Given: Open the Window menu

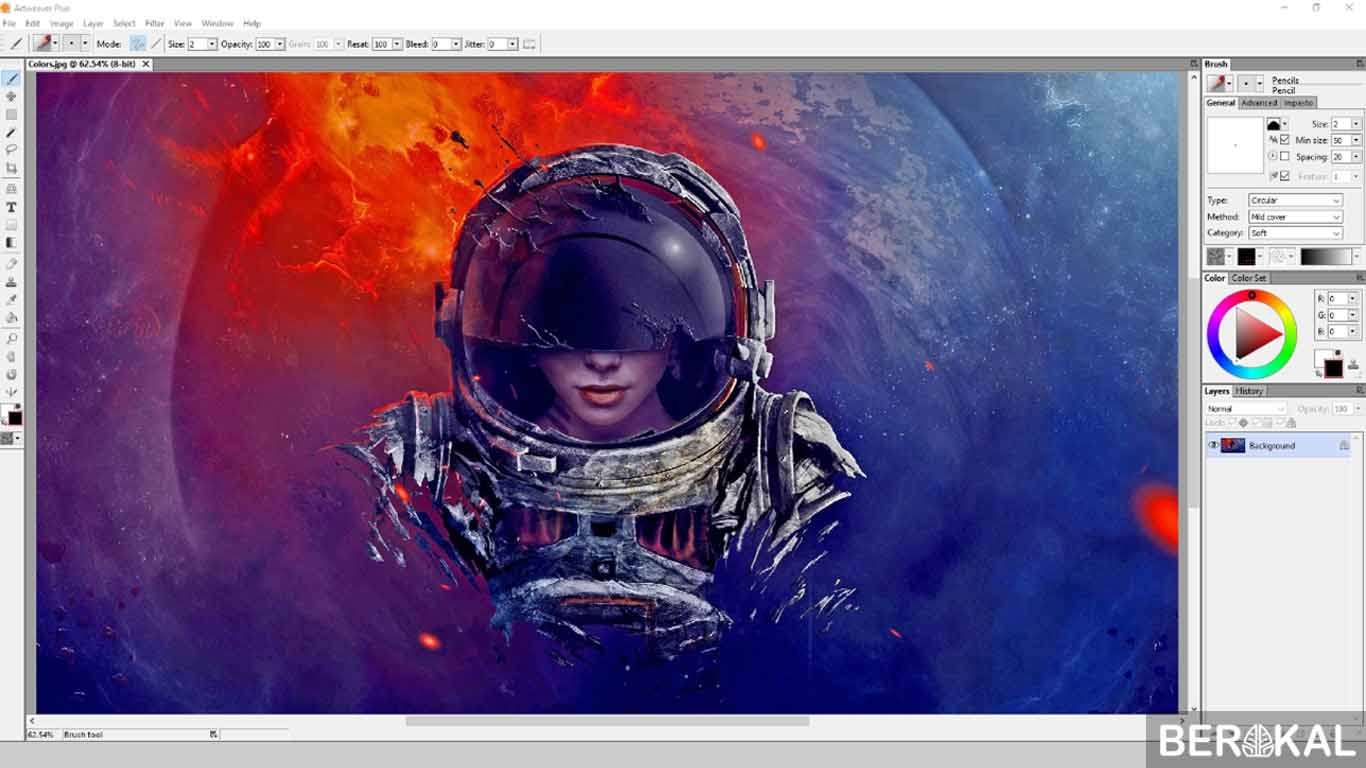Looking at the screenshot, I should tap(217, 23).
